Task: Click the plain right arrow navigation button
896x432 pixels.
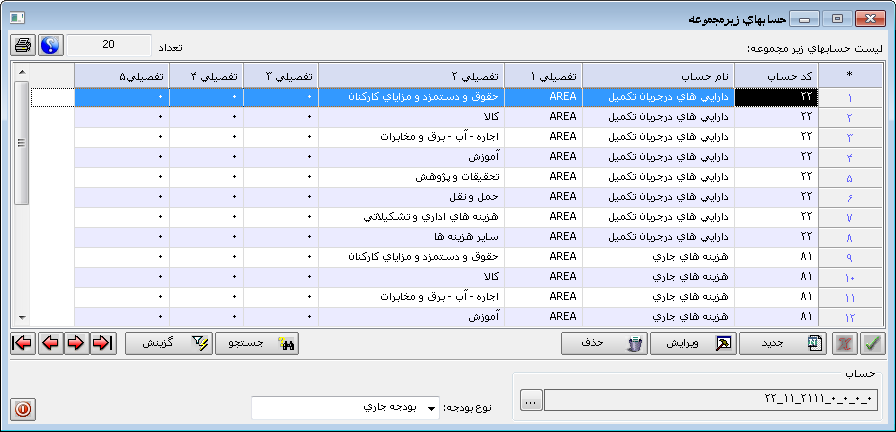Action: [x=75, y=343]
